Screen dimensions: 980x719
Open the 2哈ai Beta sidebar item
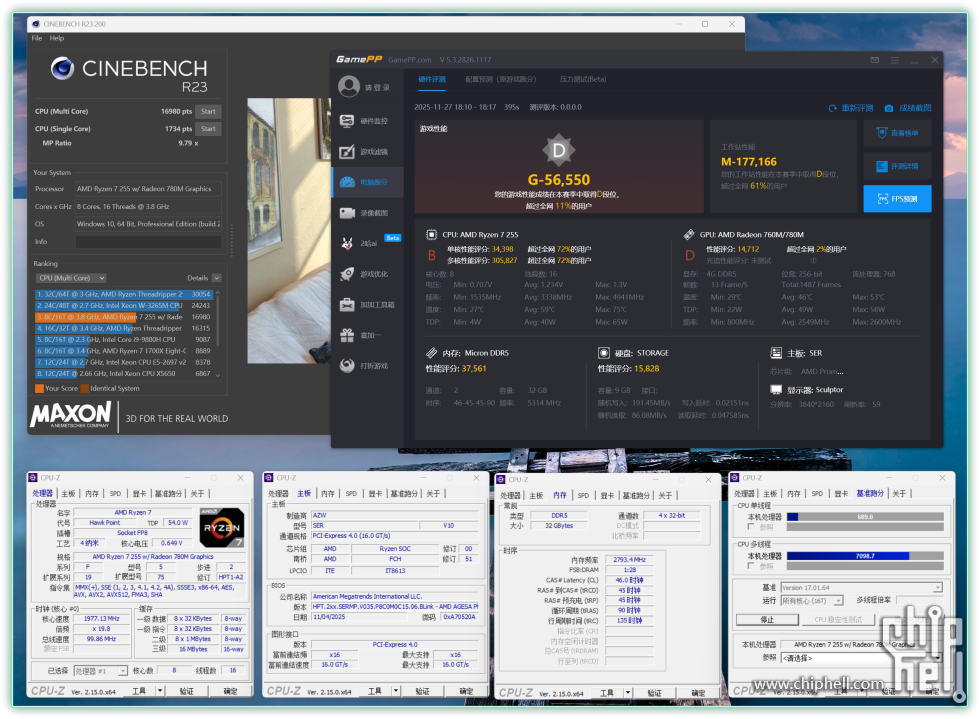point(349,243)
